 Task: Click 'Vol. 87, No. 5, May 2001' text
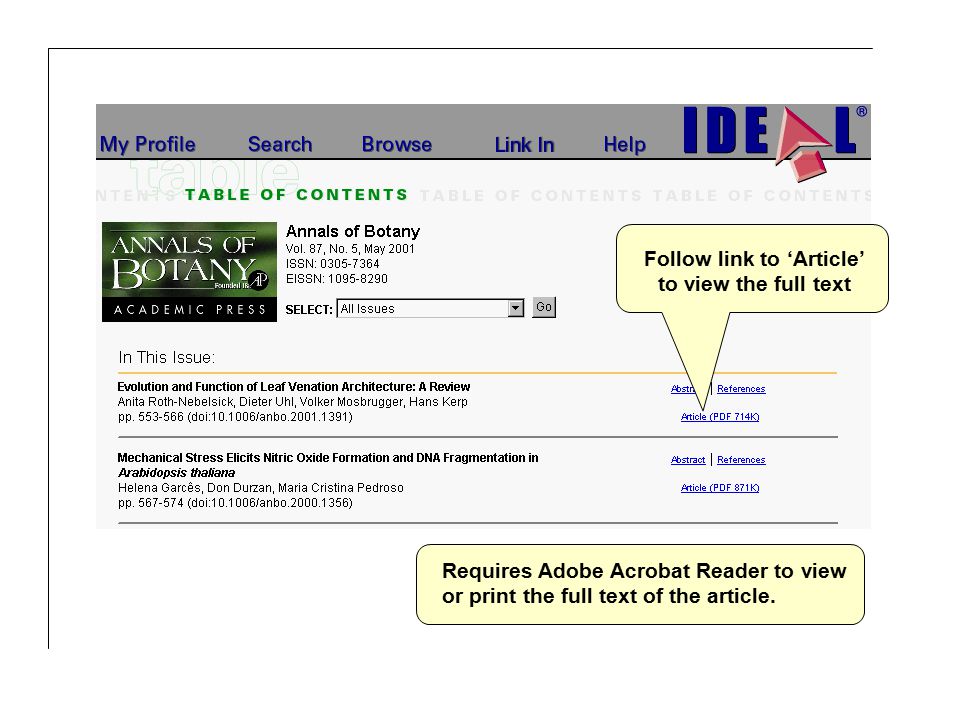pos(350,249)
